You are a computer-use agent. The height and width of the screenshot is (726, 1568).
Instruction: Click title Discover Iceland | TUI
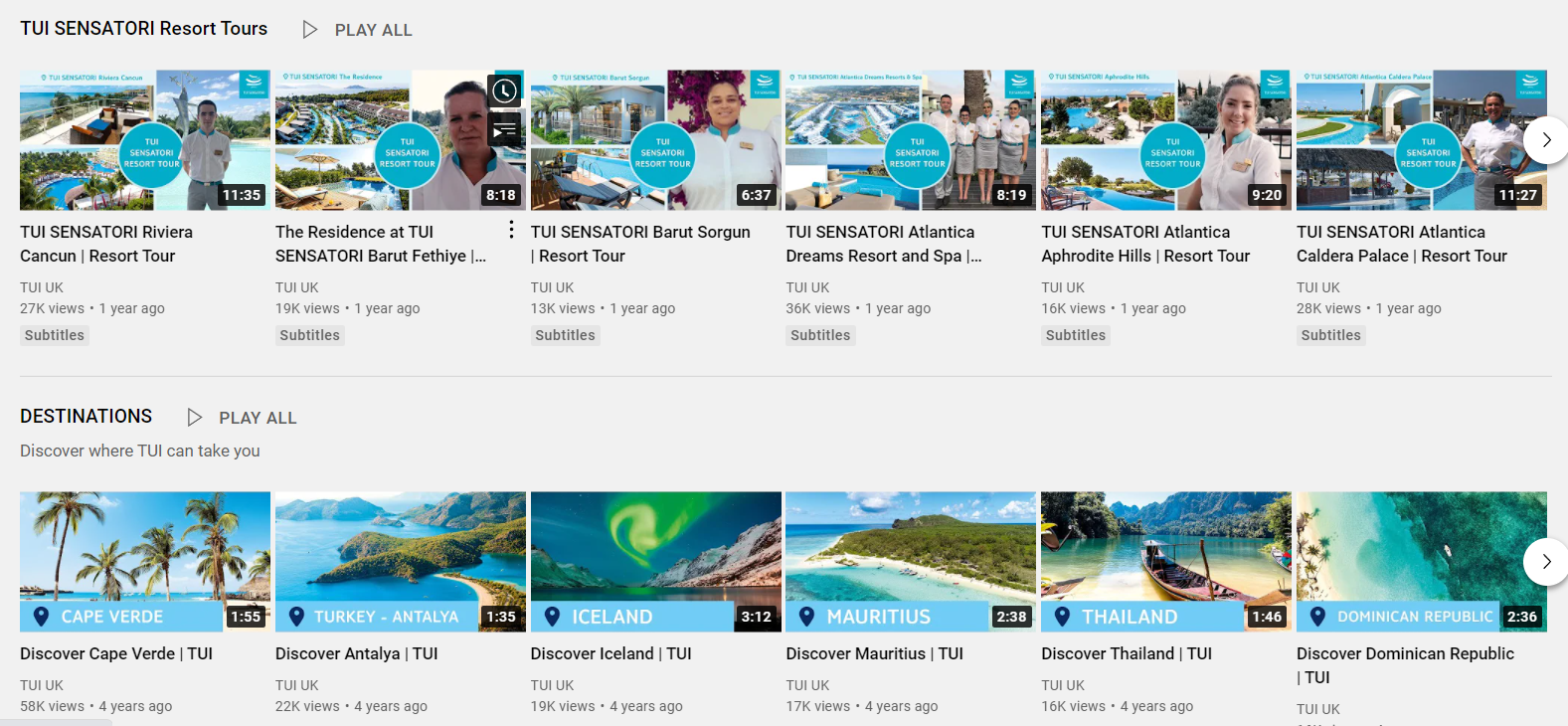[611, 653]
